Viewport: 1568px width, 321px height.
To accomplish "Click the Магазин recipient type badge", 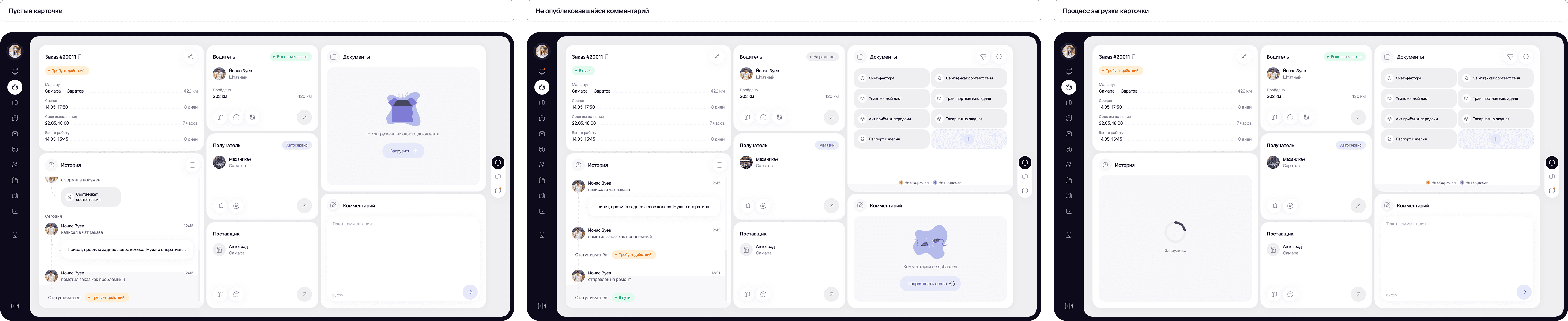I will tap(827, 145).
